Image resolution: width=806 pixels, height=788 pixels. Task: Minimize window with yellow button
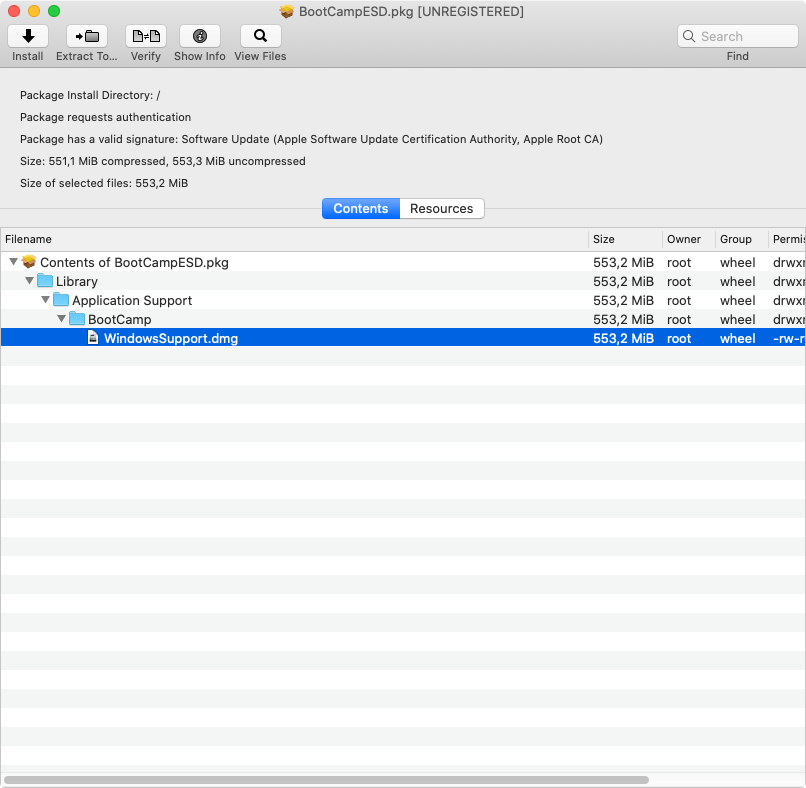pyautogui.click(x=34, y=11)
